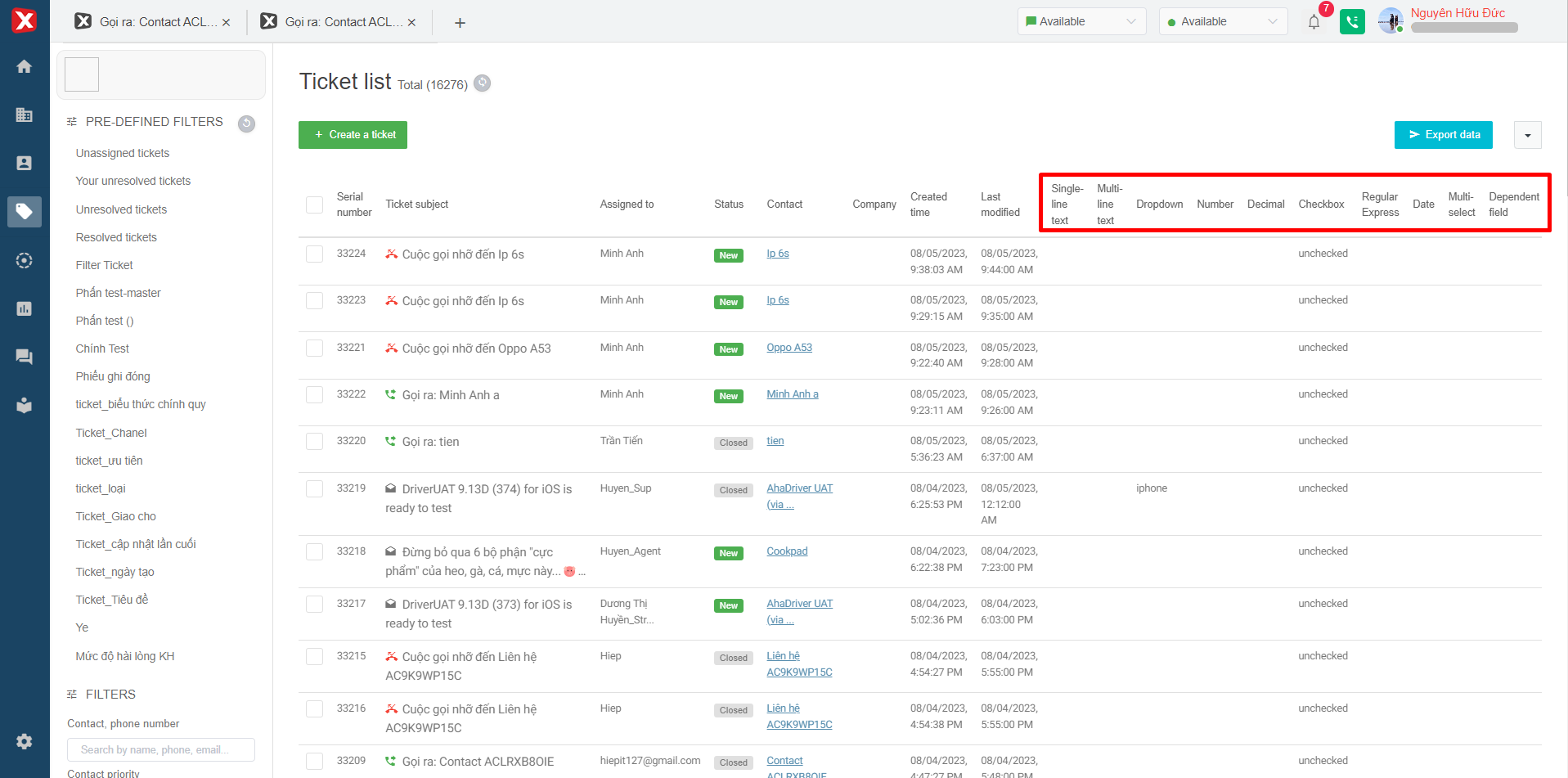Check the box for ticket 33220
This screenshot has height=778, width=1568.
(314, 442)
